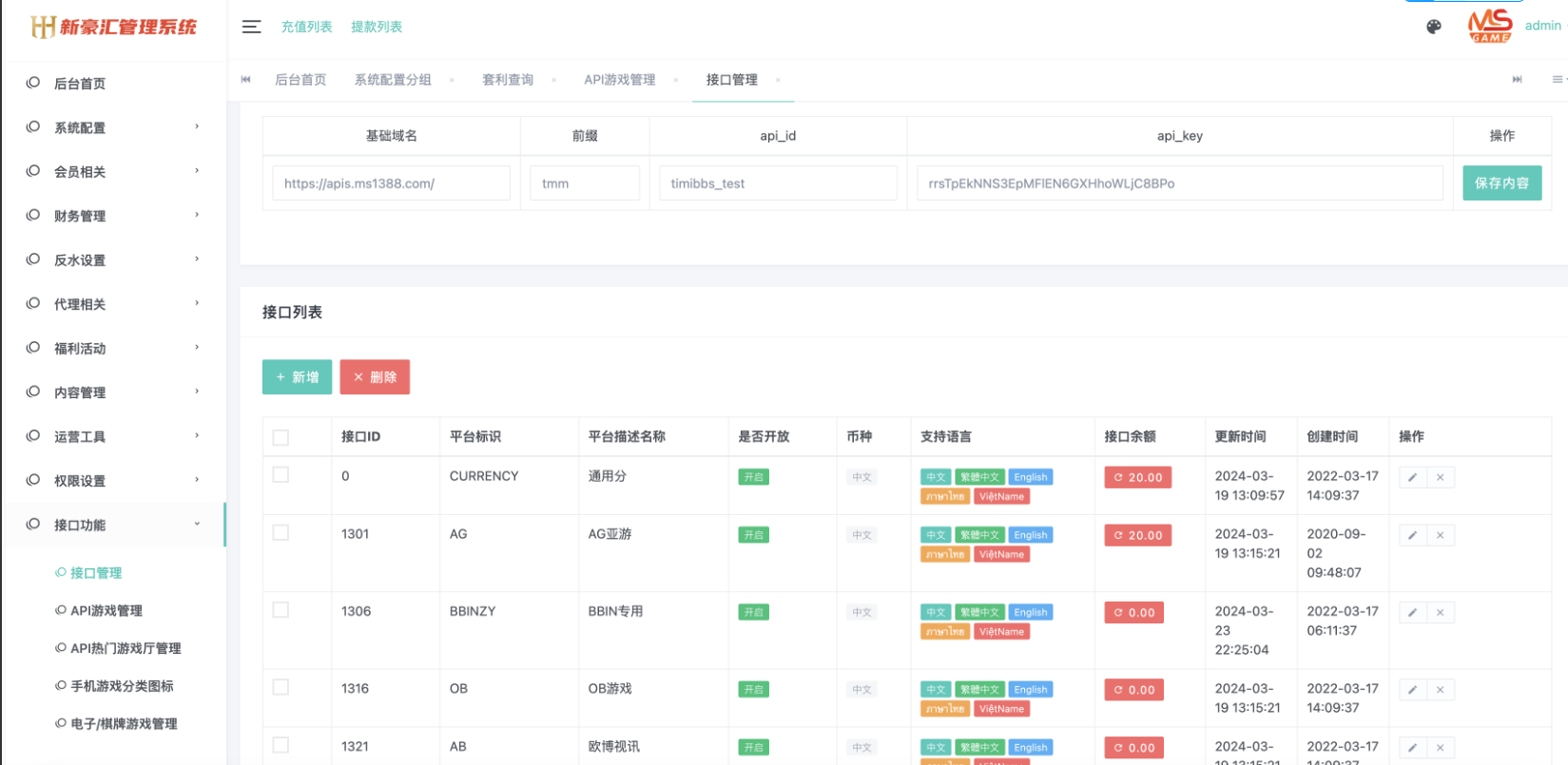
Task: Switch to the 系统配置分组 tab
Action: 393,80
